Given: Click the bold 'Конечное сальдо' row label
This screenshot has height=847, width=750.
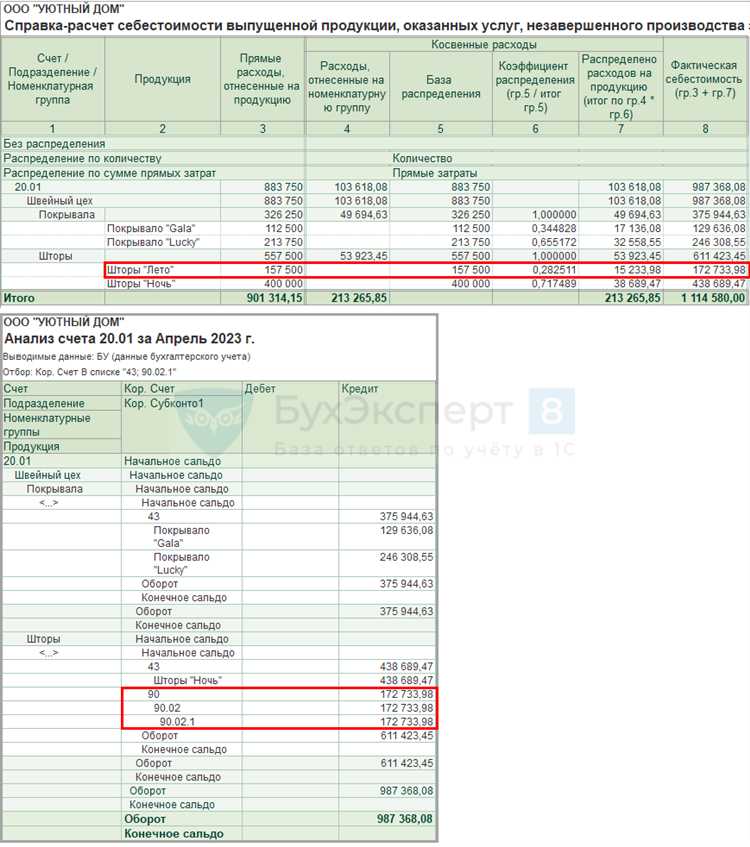Looking at the screenshot, I should 173,833.
